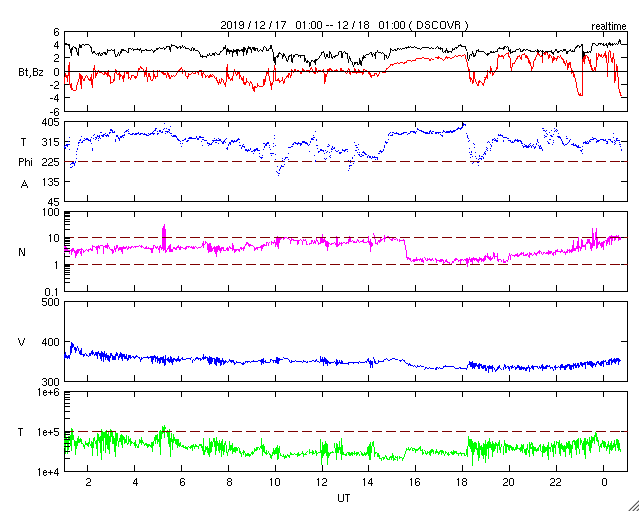Viewport: 640px width, 512px height.
Task: Click the date range title mentioning DSCOVR
Action: 344,25
